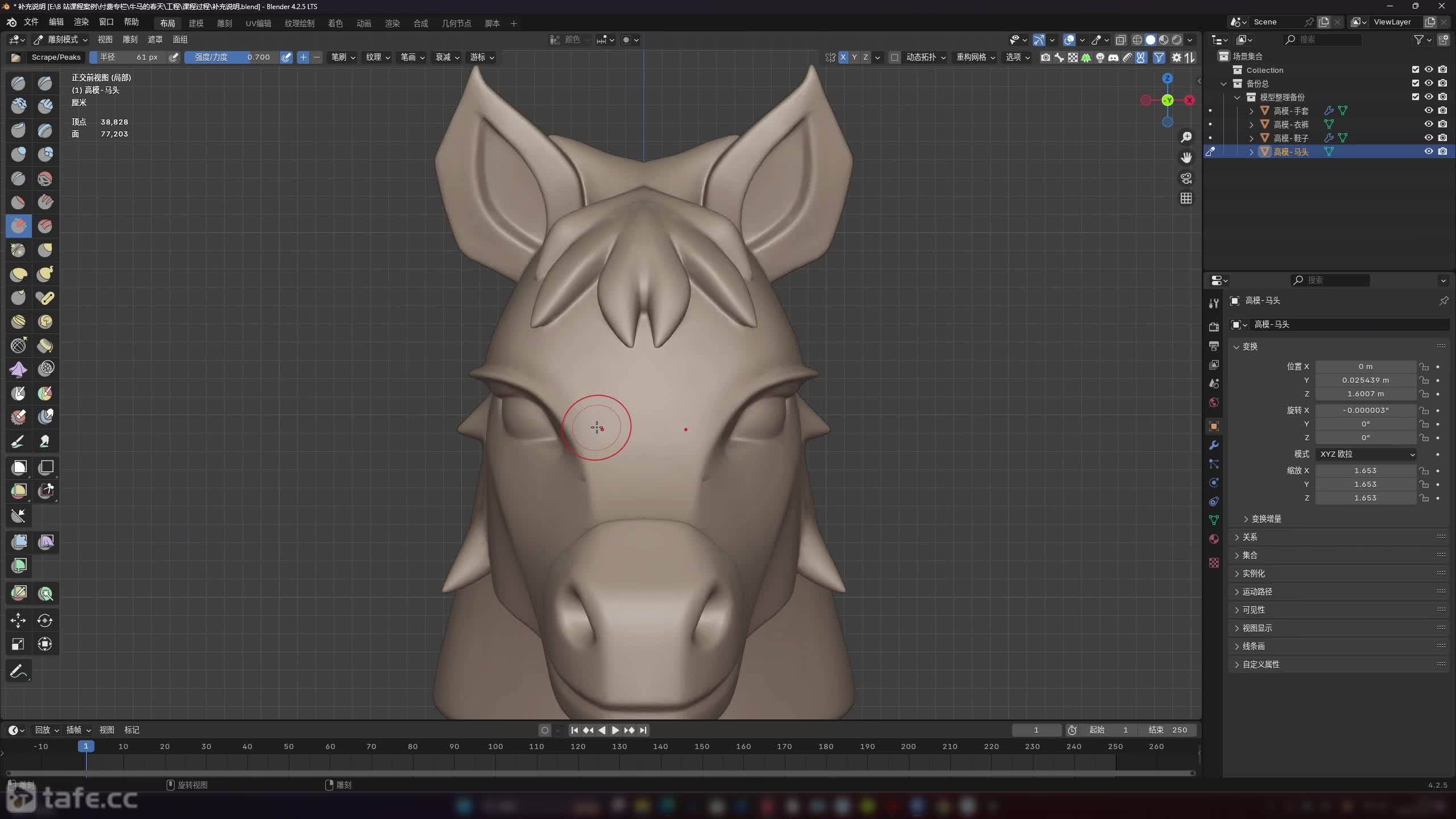Select the annotate tool in toolbar
This screenshot has width=1456, height=819.
tap(18, 671)
